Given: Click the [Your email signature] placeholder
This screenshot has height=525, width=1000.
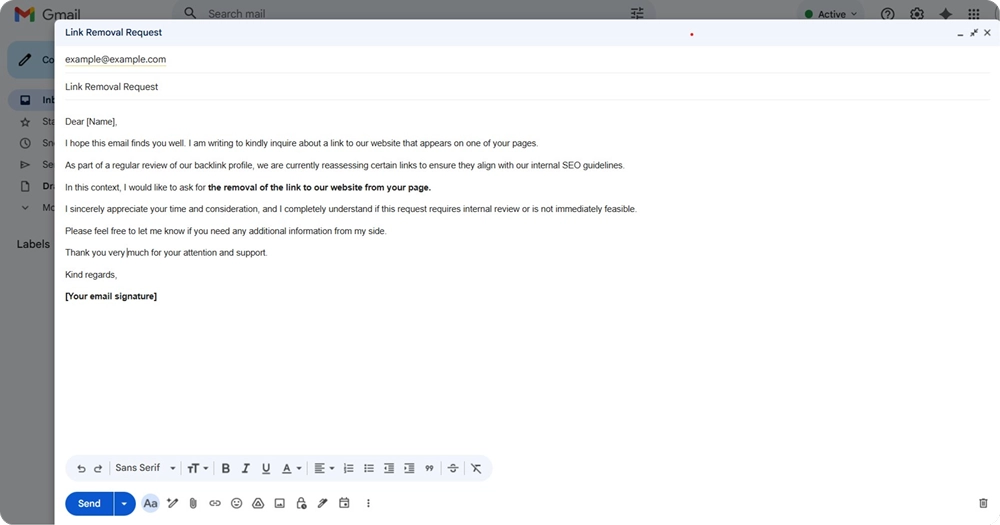Looking at the screenshot, I should click(111, 296).
